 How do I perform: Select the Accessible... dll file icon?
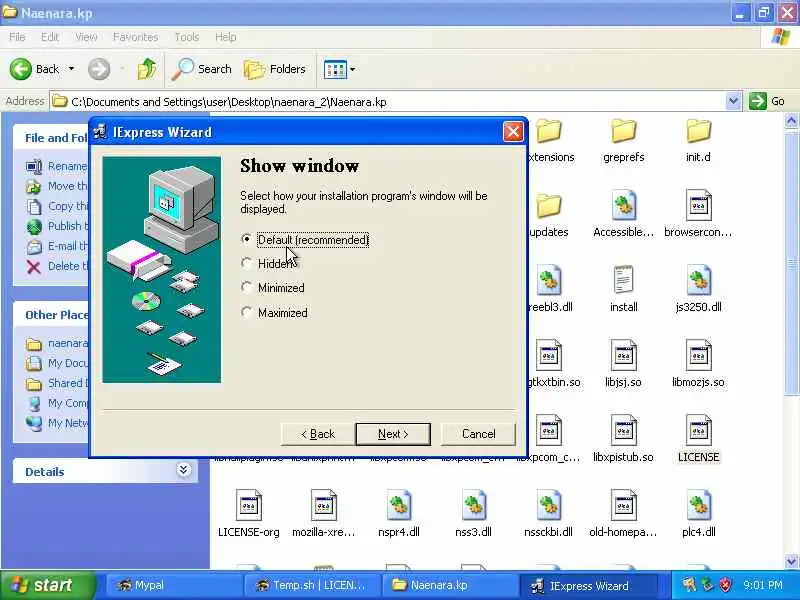point(623,205)
